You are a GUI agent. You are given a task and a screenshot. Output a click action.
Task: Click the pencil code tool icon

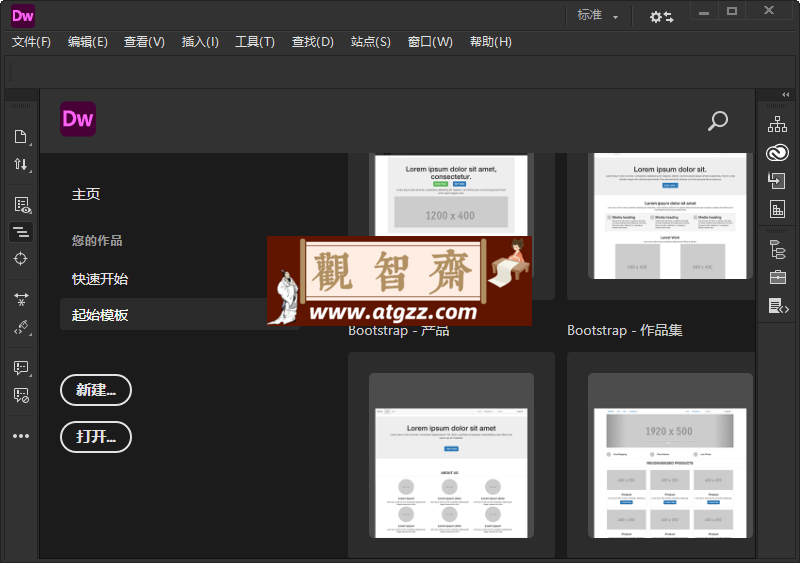coord(21,327)
